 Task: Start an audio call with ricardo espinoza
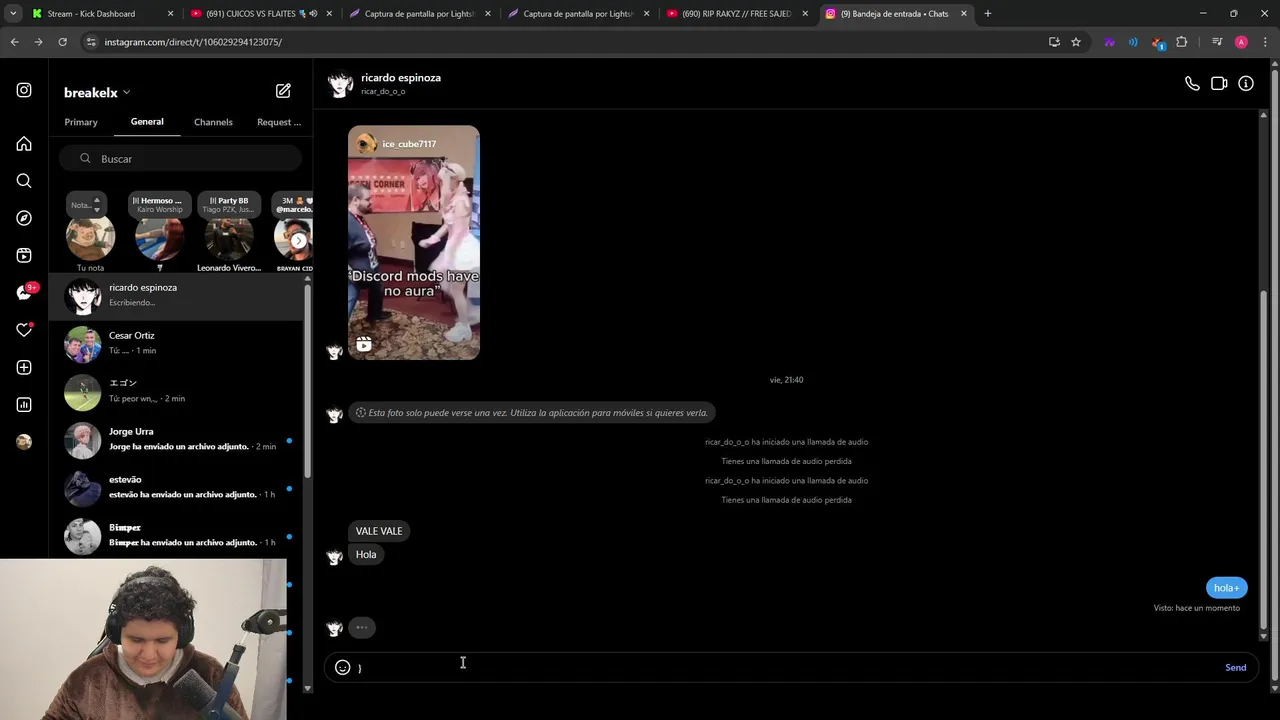pos(1192,84)
